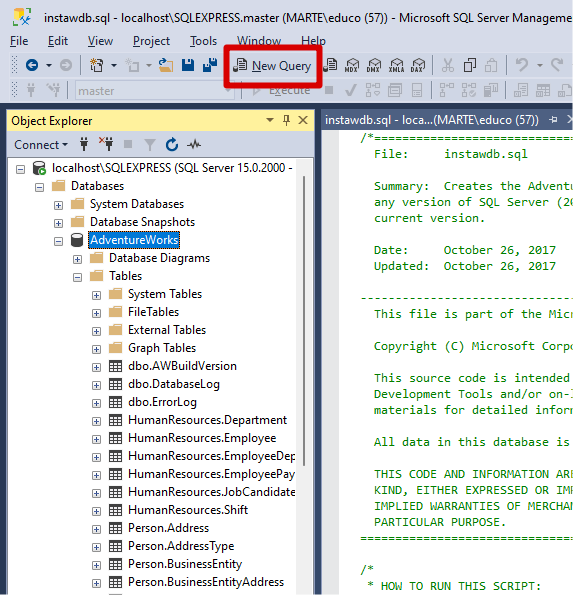The width and height of the screenshot is (573, 595).
Task: Click the Redo arrow icon
Action: coord(557,65)
